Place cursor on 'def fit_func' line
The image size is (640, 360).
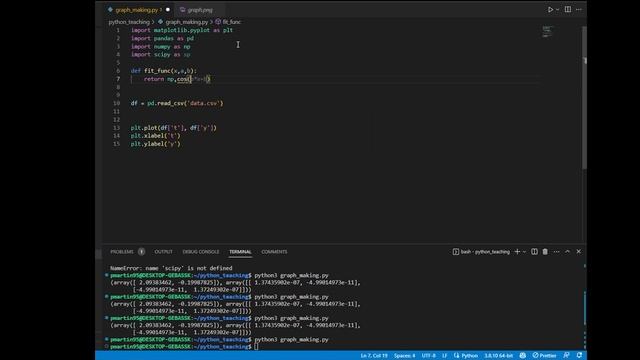164,71
